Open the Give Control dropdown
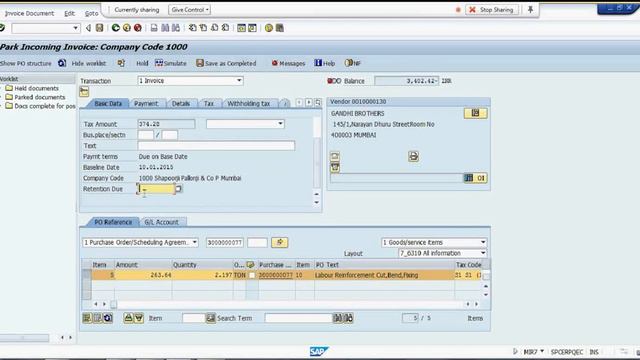This screenshot has height=360, width=640. tap(189, 9)
